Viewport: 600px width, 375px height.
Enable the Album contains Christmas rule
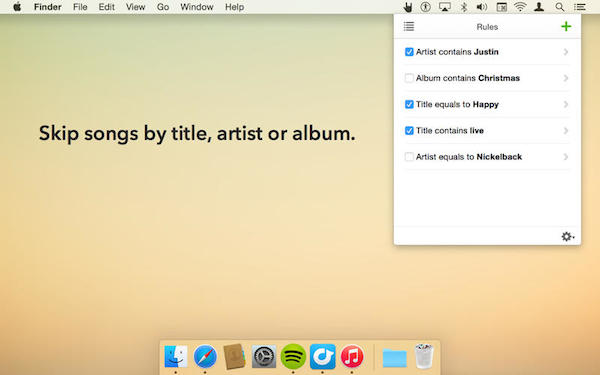click(409, 78)
